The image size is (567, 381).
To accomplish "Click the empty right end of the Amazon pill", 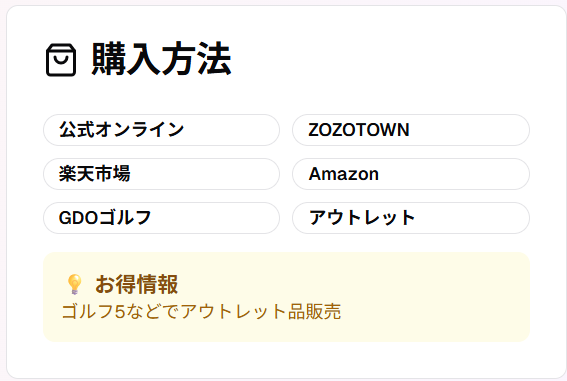I will coord(456,174).
